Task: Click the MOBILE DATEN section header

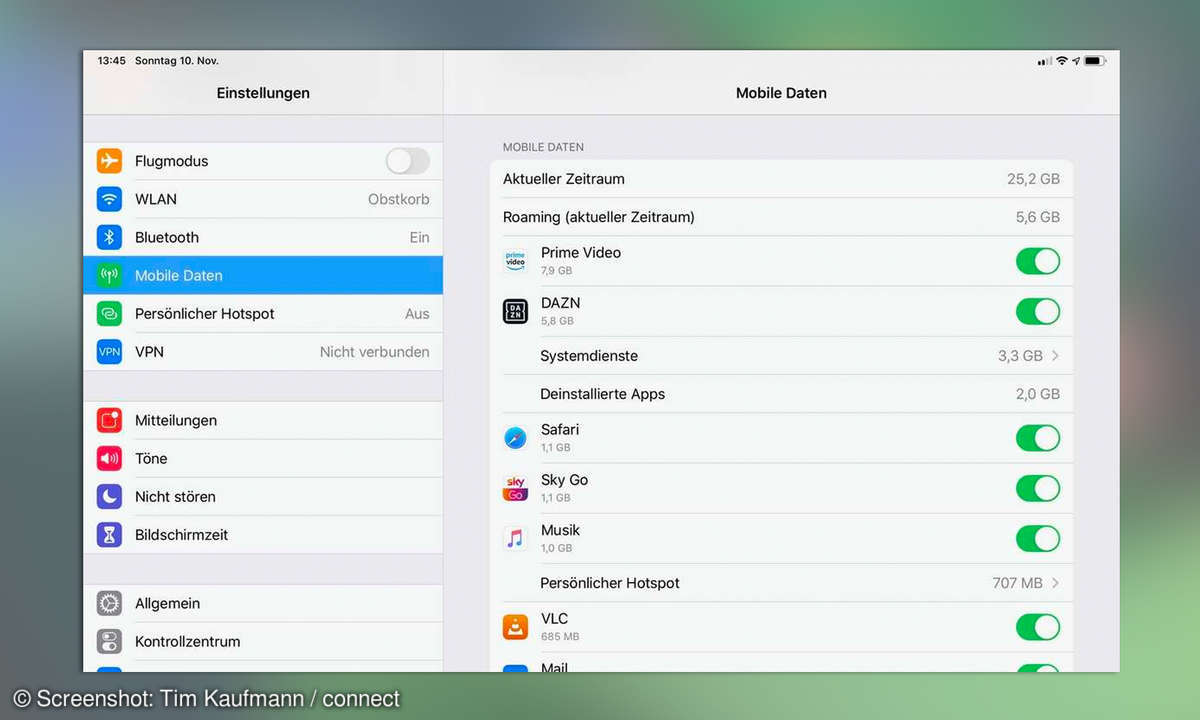Action: click(543, 147)
